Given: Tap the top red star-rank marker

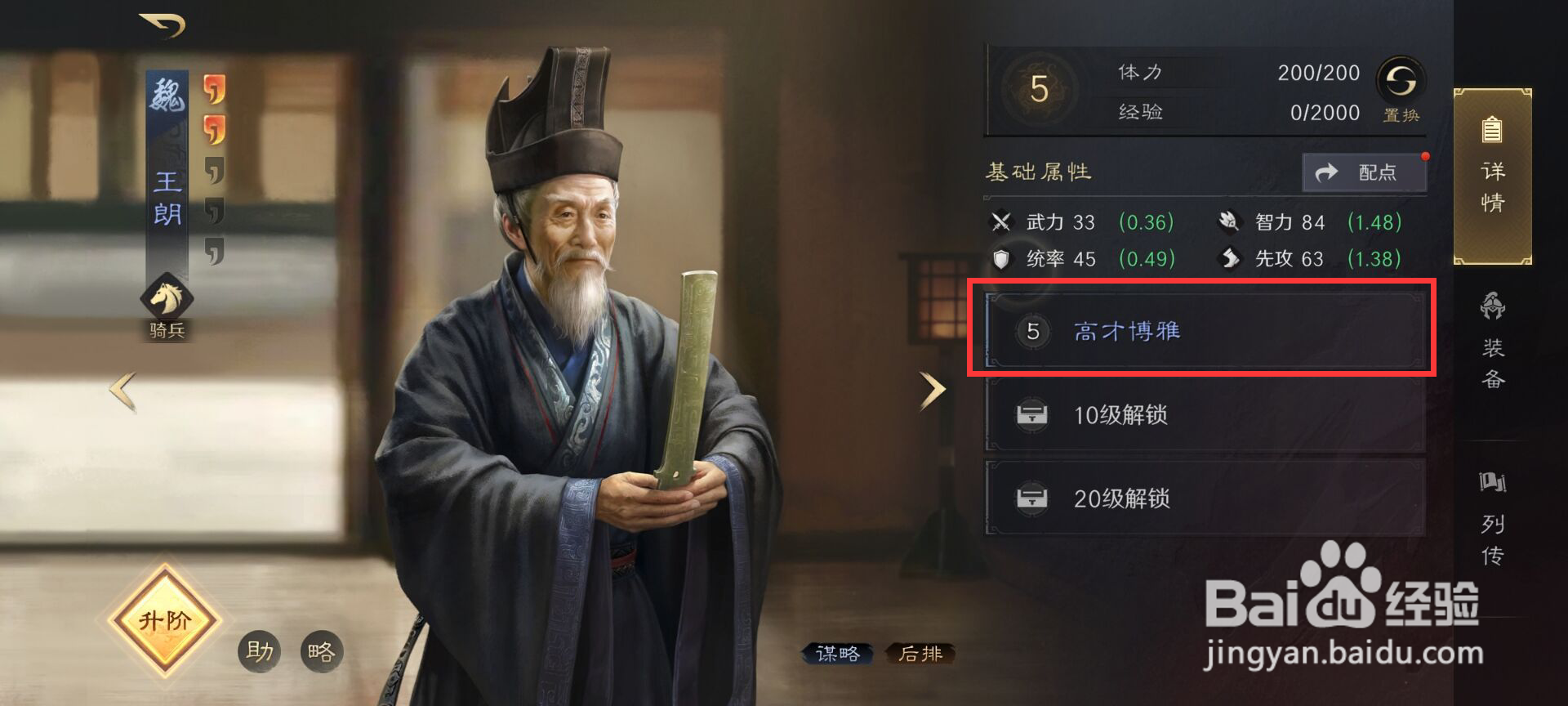Looking at the screenshot, I should (x=214, y=88).
